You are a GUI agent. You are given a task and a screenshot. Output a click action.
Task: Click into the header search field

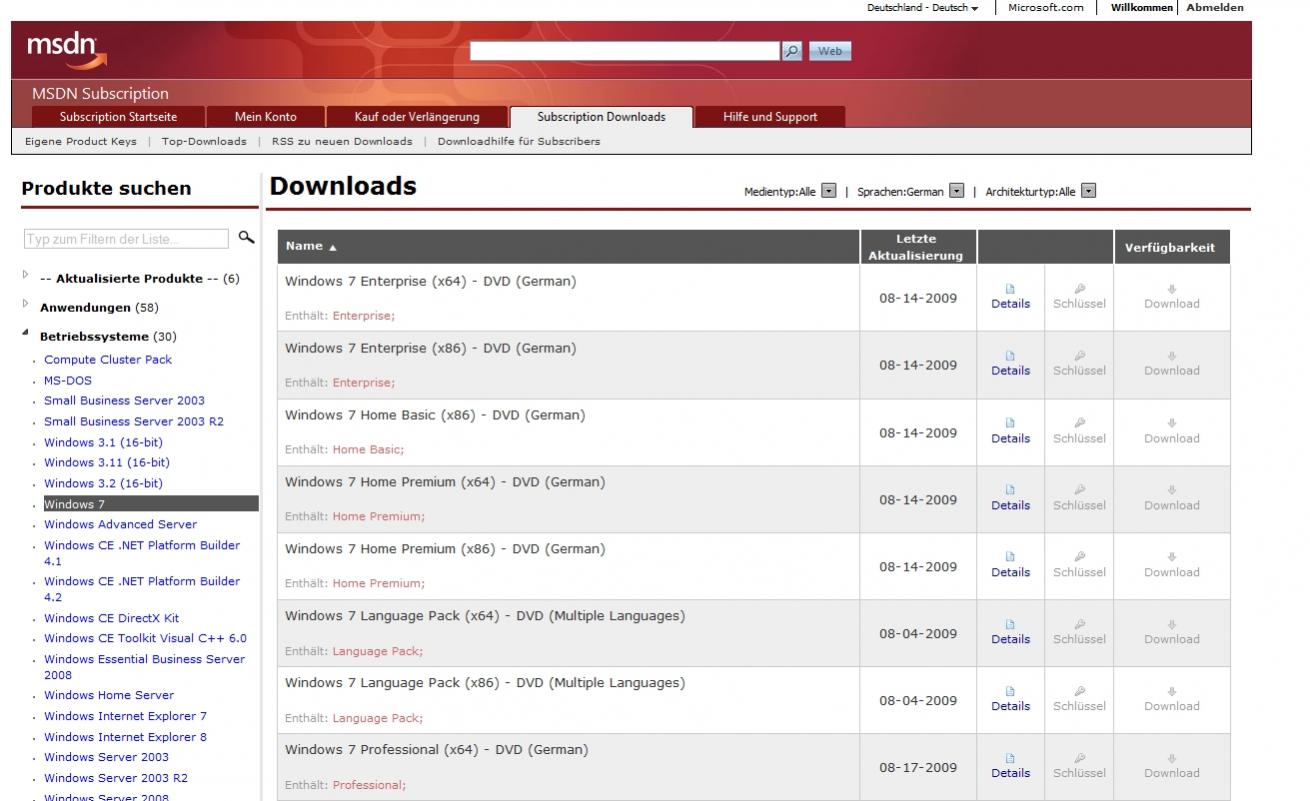[x=624, y=51]
